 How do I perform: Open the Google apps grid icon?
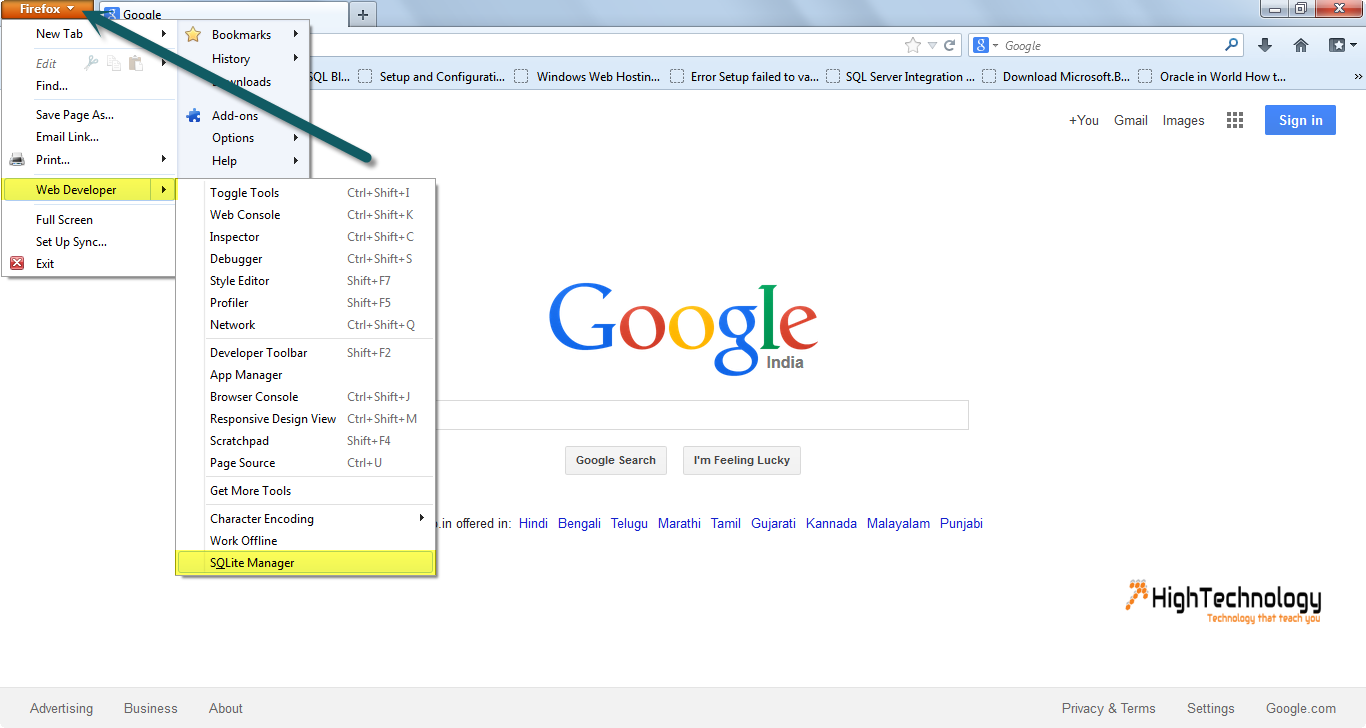point(1235,120)
